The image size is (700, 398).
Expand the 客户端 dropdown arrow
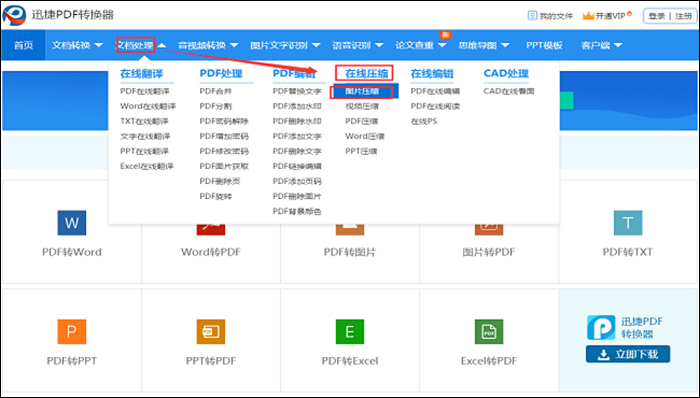pos(618,45)
